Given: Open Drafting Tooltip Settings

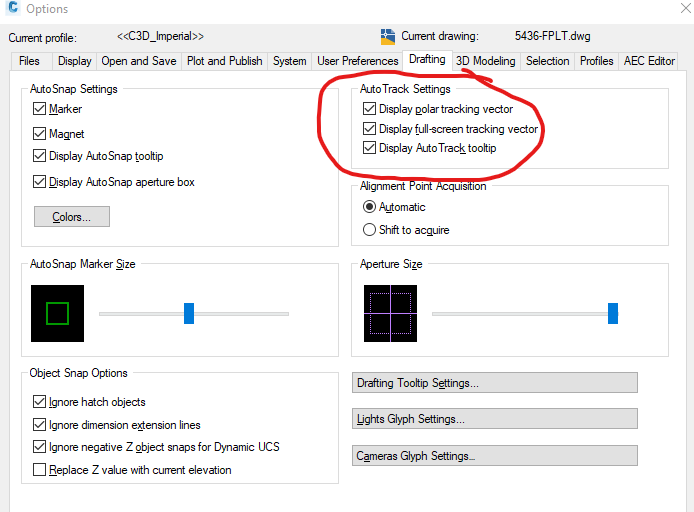Looking at the screenshot, I should point(495,383).
